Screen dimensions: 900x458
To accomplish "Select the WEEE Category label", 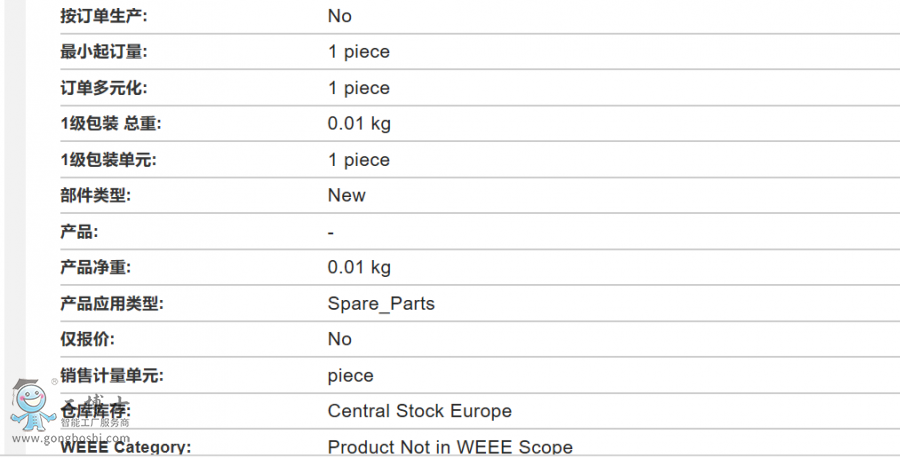I will tap(126, 448).
